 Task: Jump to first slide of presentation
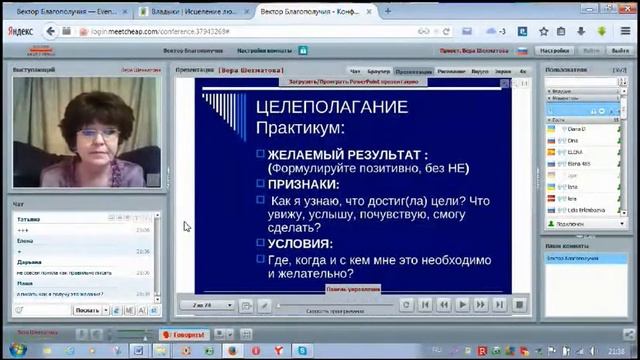pos(425,304)
